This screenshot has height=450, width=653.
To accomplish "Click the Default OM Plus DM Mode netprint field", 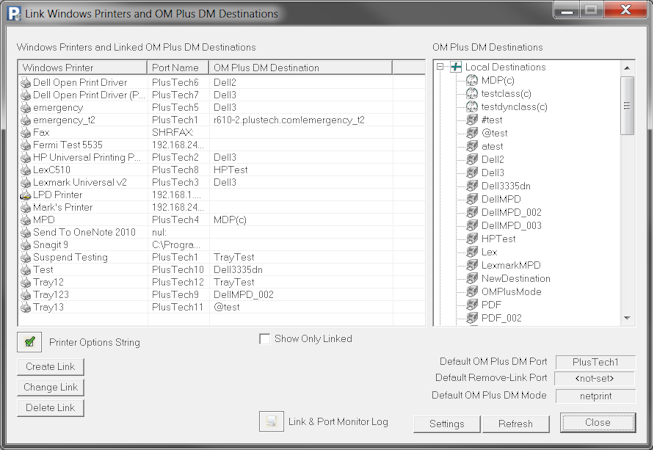I will coord(596,396).
